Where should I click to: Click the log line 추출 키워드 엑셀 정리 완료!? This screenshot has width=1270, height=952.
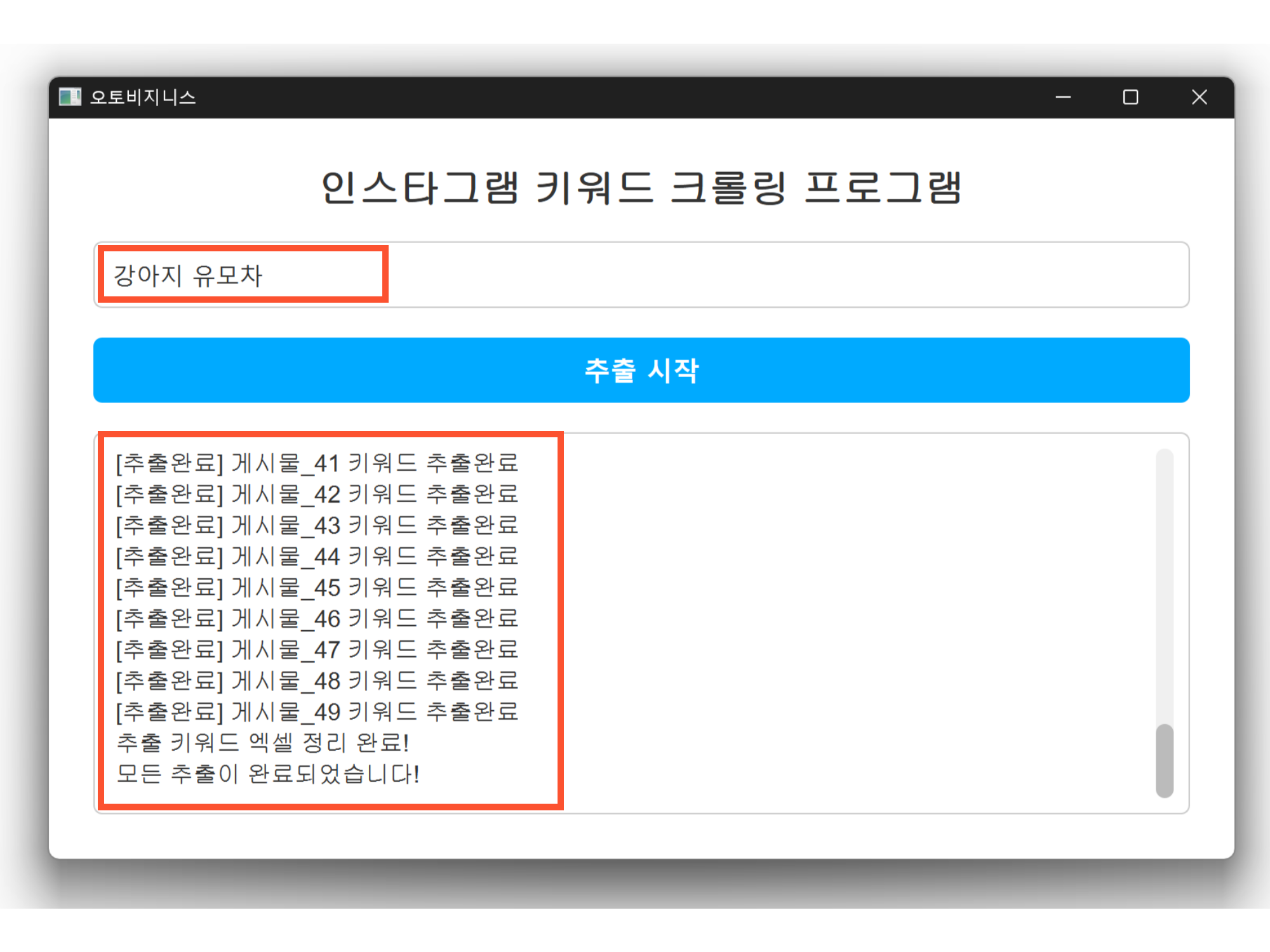pos(263,743)
